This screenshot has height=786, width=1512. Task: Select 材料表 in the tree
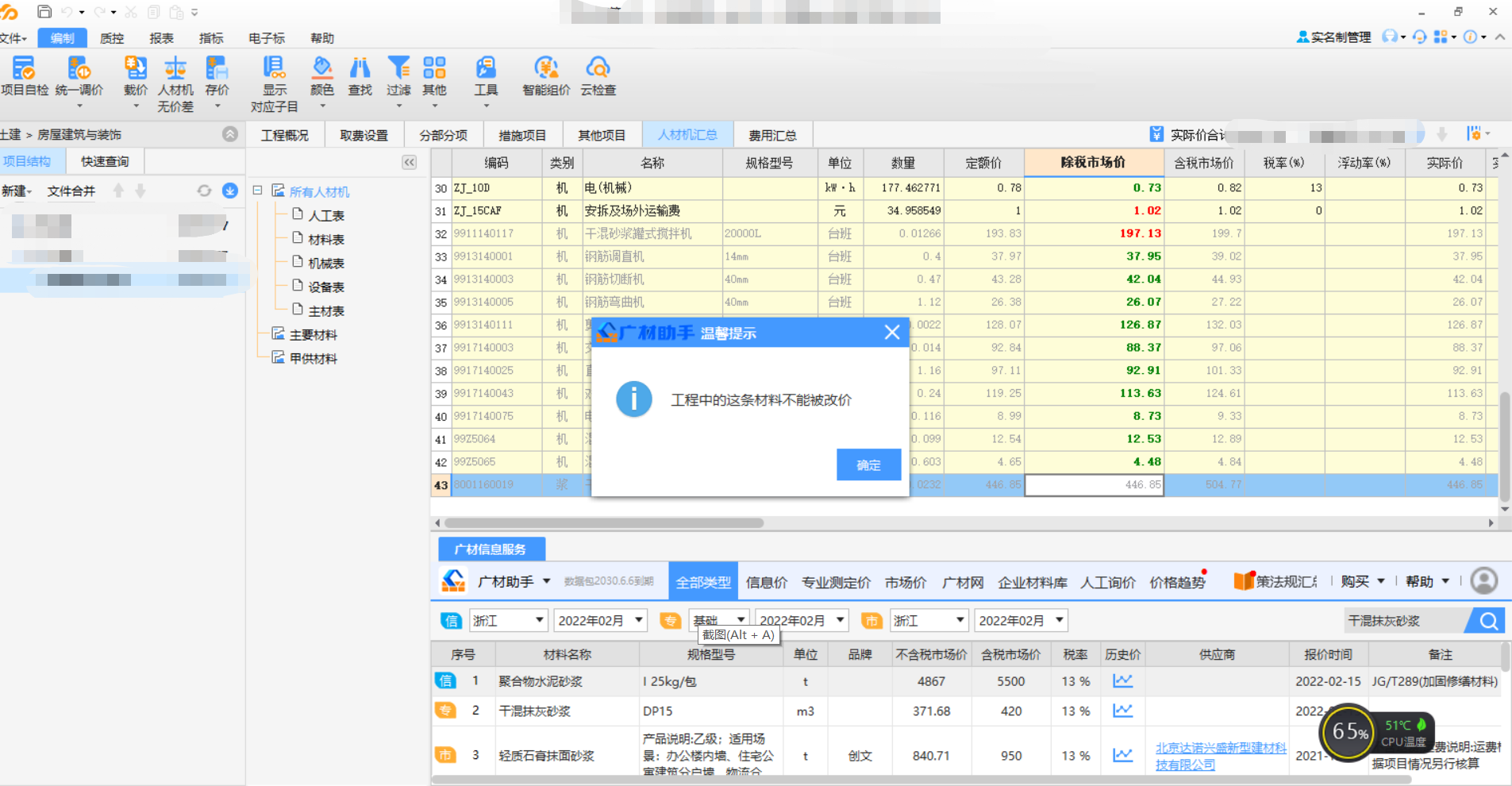[x=325, y=239]
